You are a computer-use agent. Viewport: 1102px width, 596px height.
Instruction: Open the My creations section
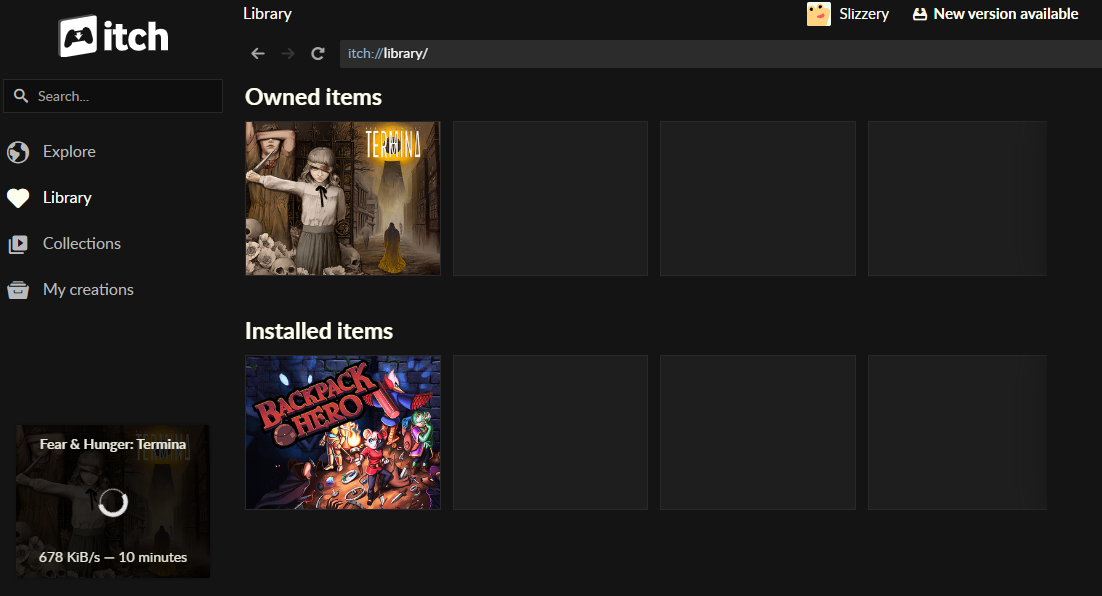click(88, 289)
